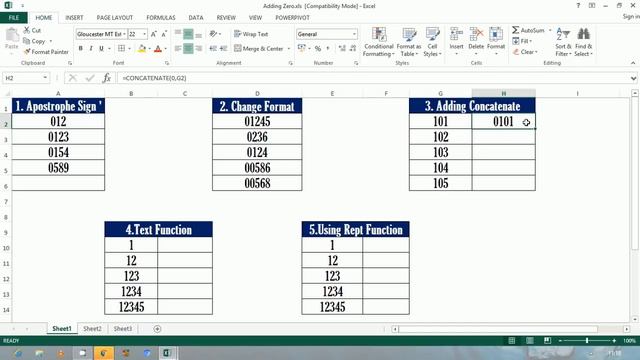Toggle Bold formatting
This screenshot has width=640, height=360.
[80, 49]
